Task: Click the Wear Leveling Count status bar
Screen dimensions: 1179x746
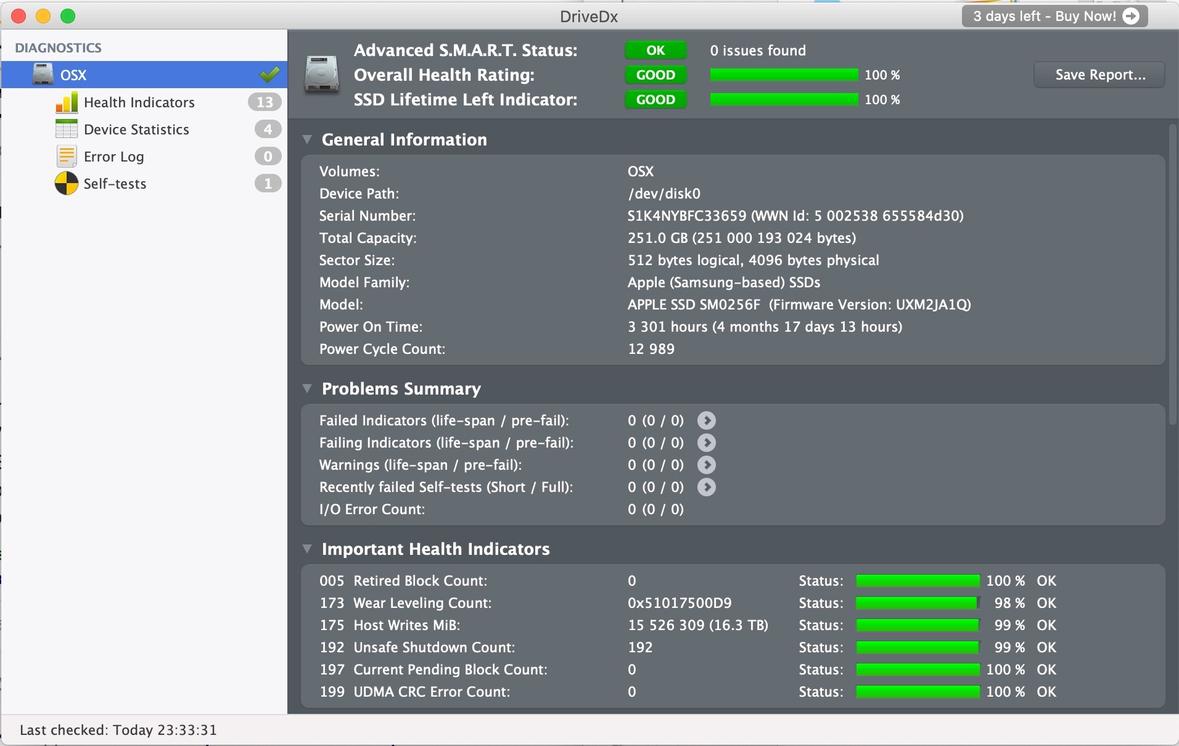Action: pos(917,602)
